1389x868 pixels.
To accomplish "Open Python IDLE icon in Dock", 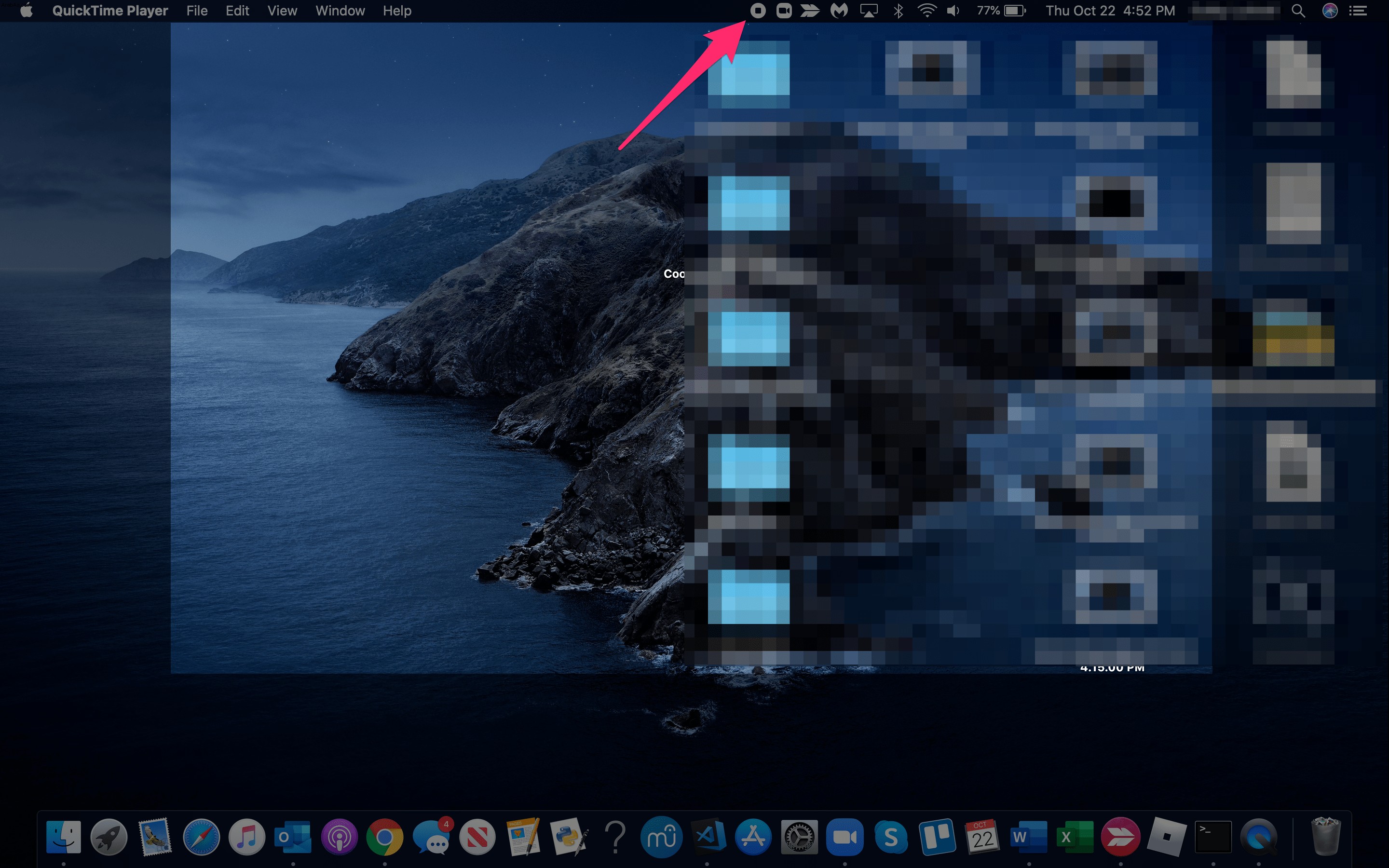I will tap(569, 837).
